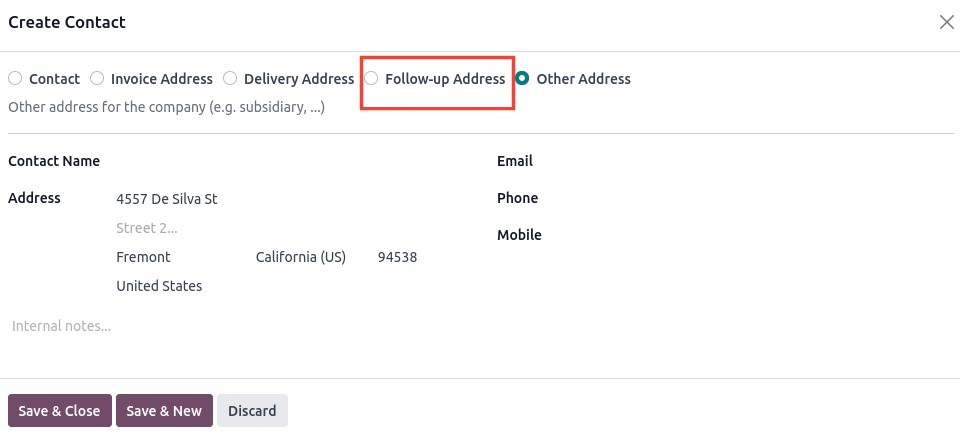Screen dimensions: 960x436
Task: Click the Save & New button
Action: [x=164, y=410]
